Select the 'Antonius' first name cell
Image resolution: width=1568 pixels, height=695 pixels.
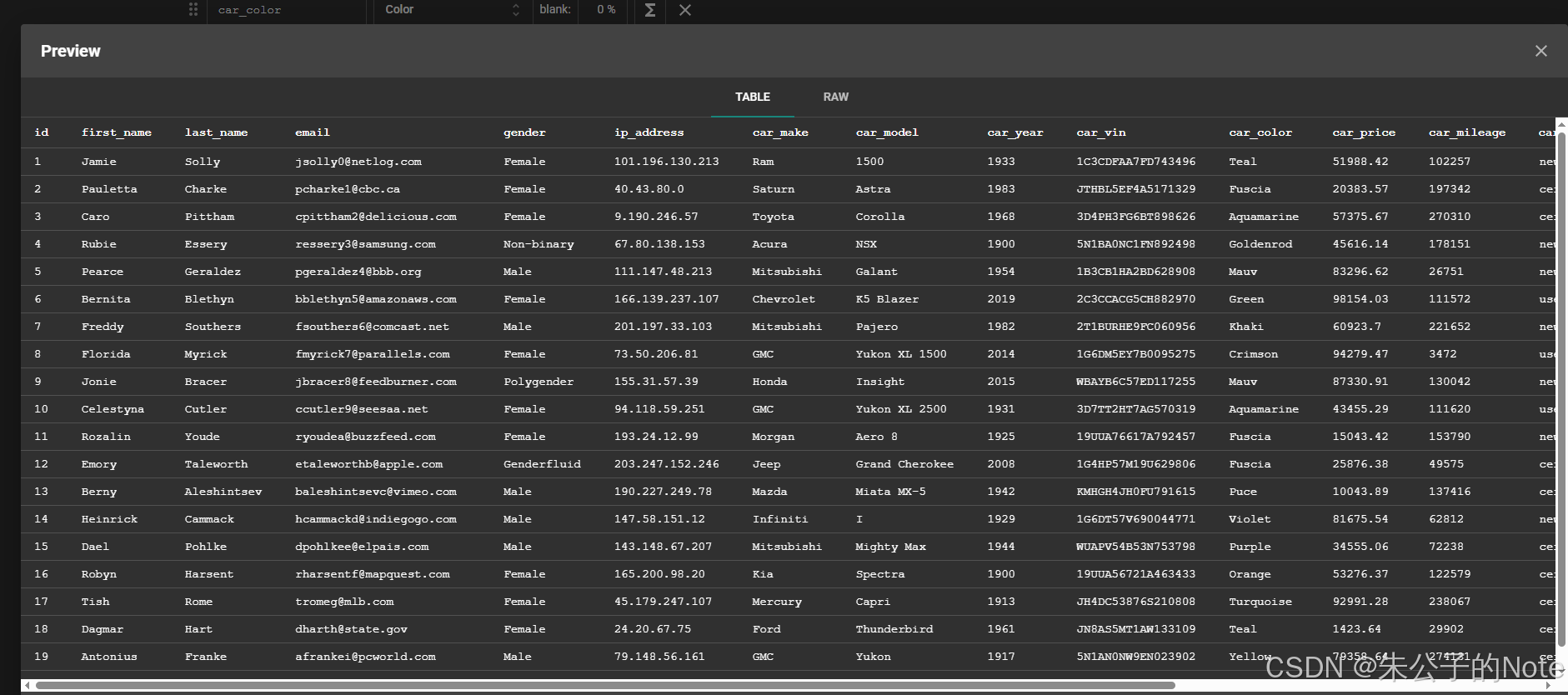click(109, 657)
